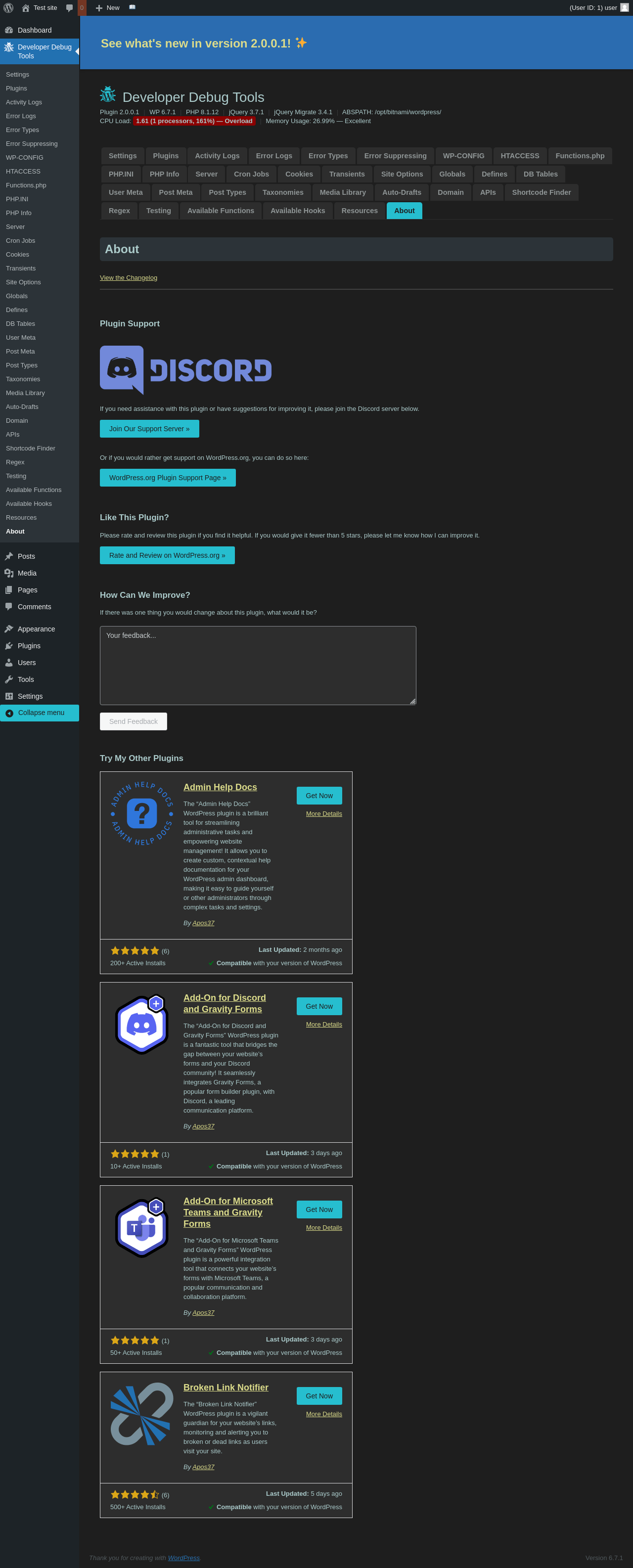The width and height of the screenshot is (633, 1568).
Task: Open the Admin Help Docs title link
Action: (x=221, y=787)
